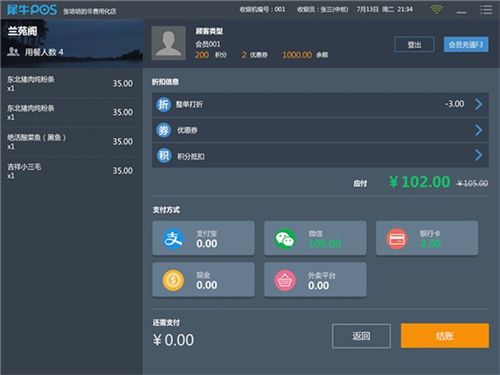Click the member avatar thumbnail
500x375 pixels.
pos(168,43)
